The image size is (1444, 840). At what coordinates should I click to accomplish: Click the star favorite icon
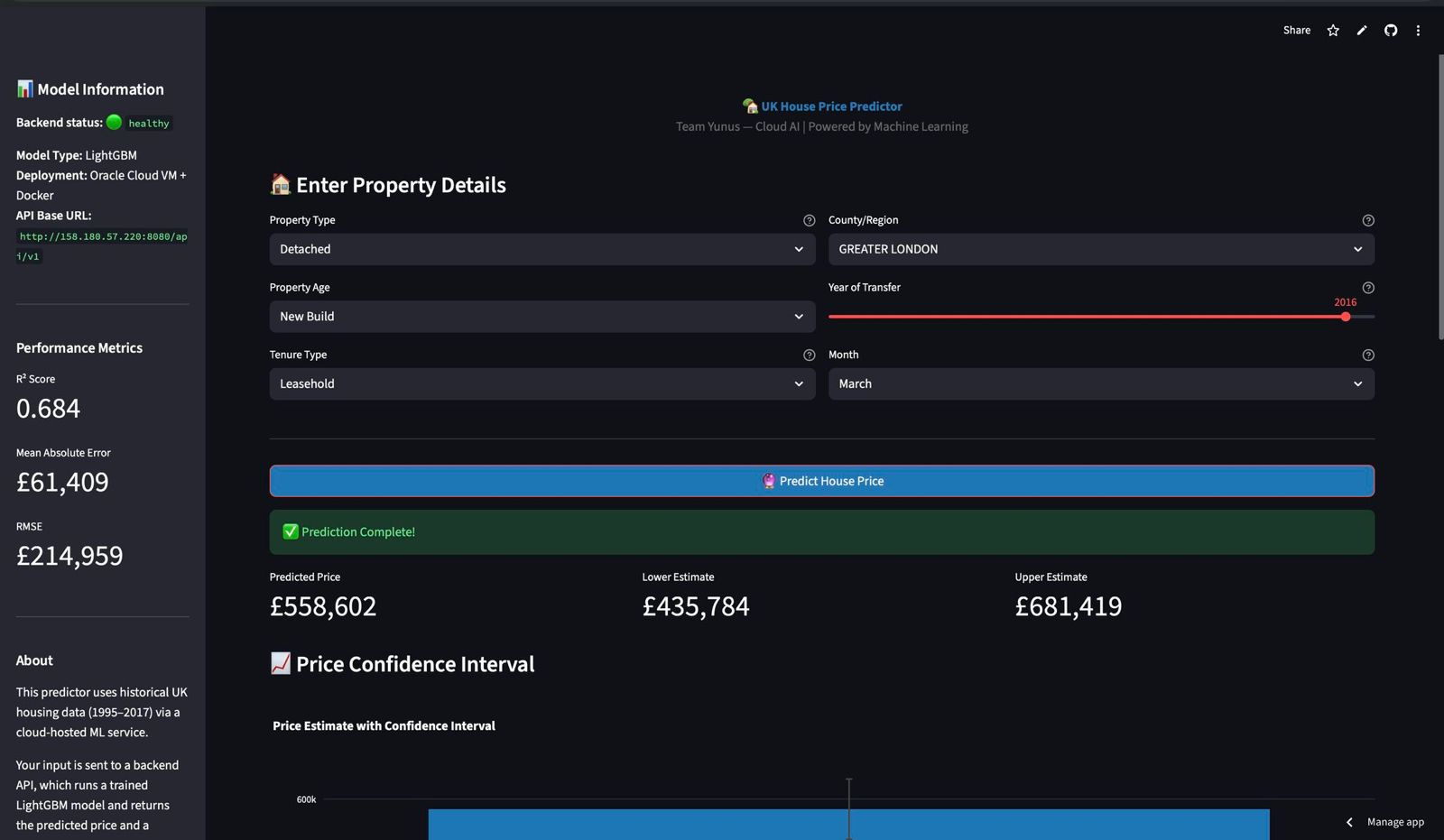coord(1333,31)
